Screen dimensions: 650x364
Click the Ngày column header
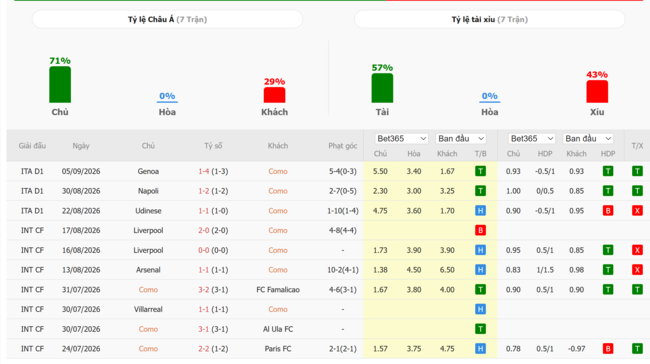(x=81, y=146)
